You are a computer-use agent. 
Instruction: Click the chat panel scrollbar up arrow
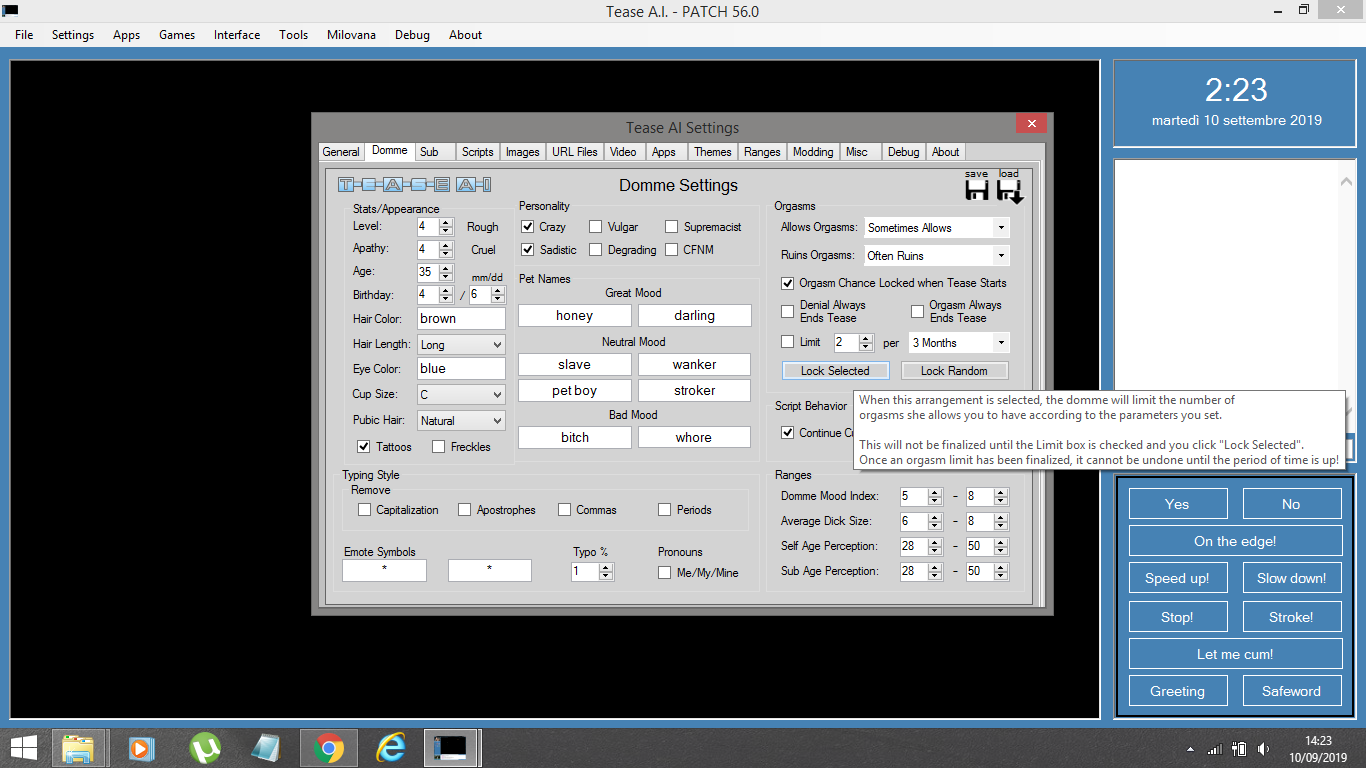point(1345,181)
